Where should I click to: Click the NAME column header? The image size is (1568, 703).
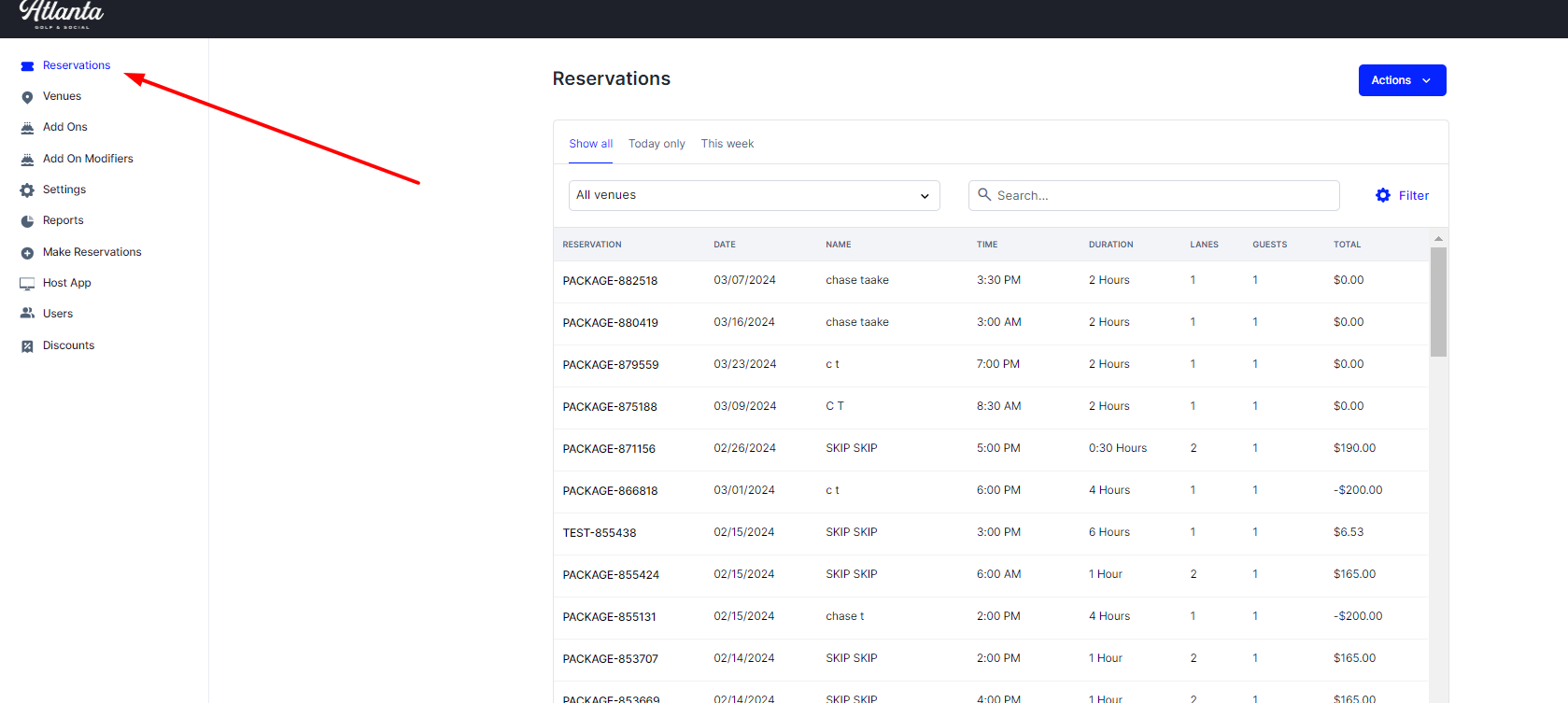839,245
